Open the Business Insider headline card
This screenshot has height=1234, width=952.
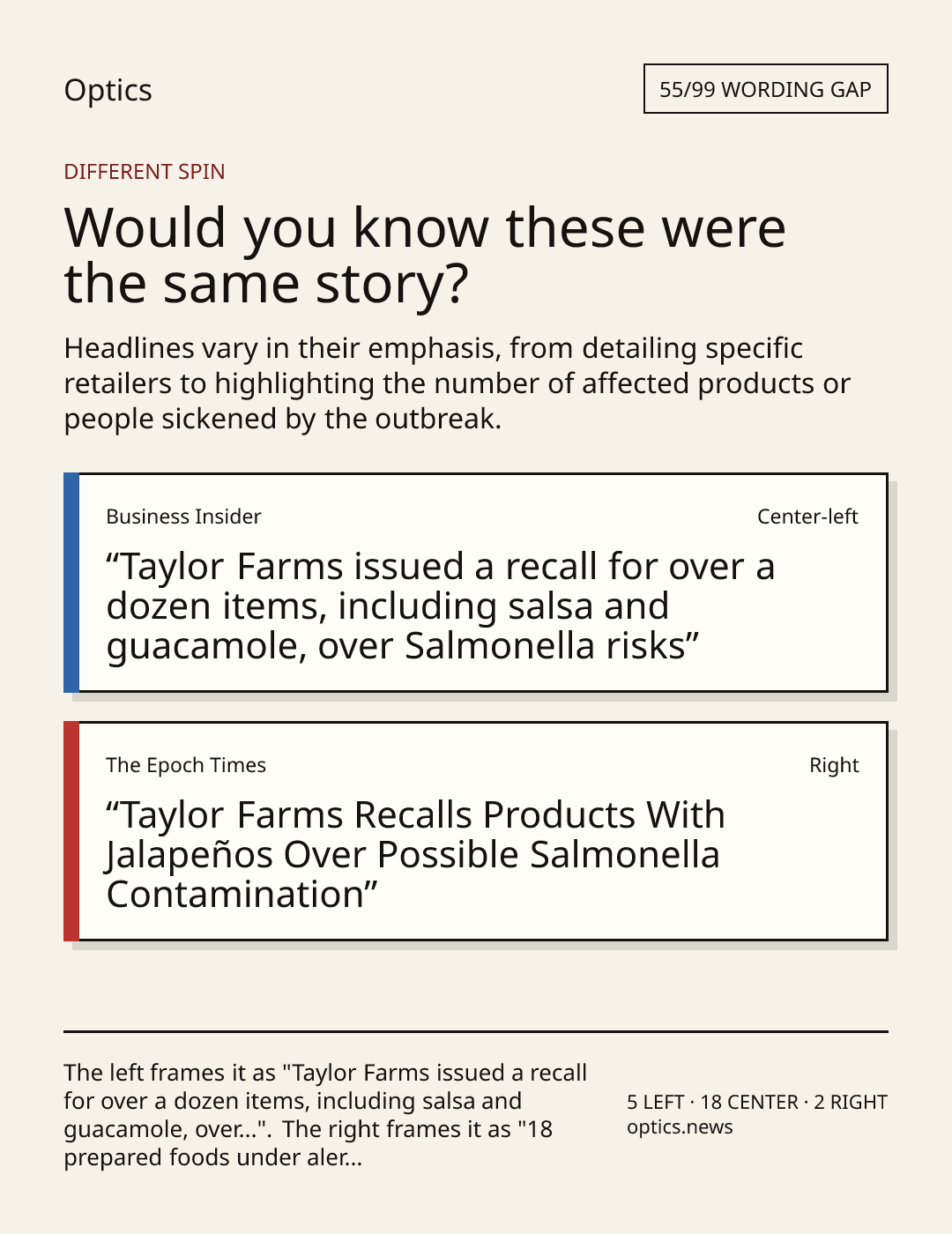(x=475, y=583)
